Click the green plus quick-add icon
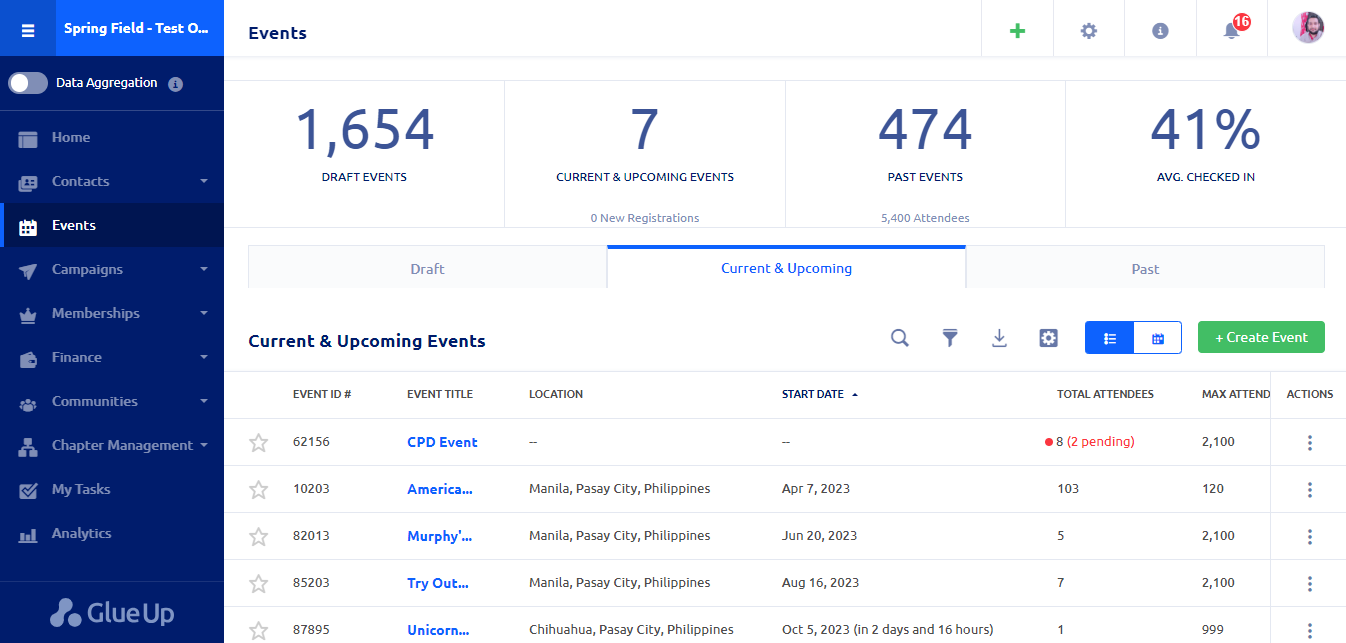Image resolution: width=1346 pixels, height=643 pixels. [x=1017, y=30]
